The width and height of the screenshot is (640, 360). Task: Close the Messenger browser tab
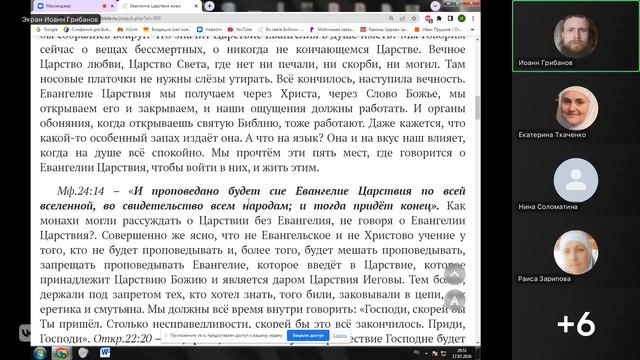(112, 6)
